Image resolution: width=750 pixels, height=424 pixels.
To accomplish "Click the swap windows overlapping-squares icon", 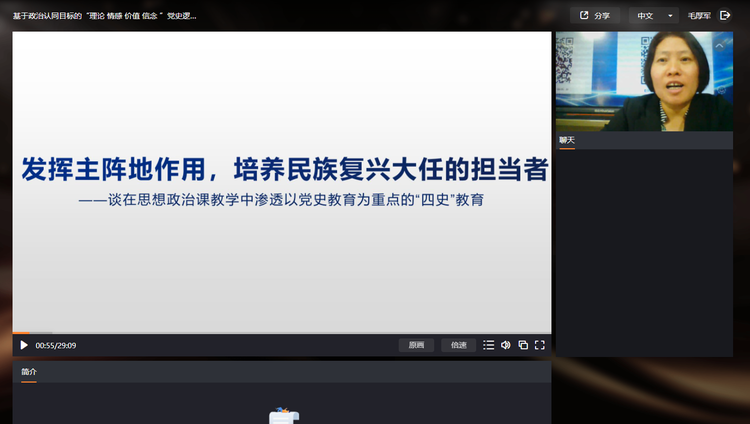I will point(522,345).
